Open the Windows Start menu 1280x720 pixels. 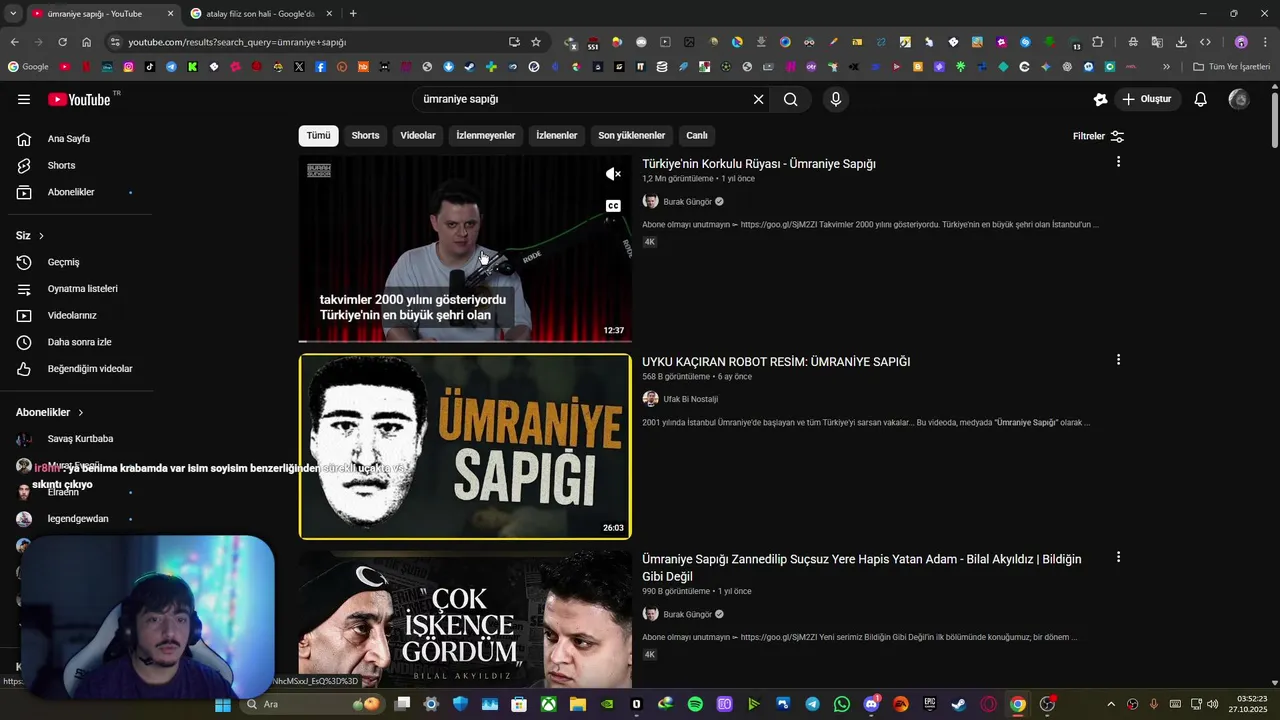click(223, 704)
